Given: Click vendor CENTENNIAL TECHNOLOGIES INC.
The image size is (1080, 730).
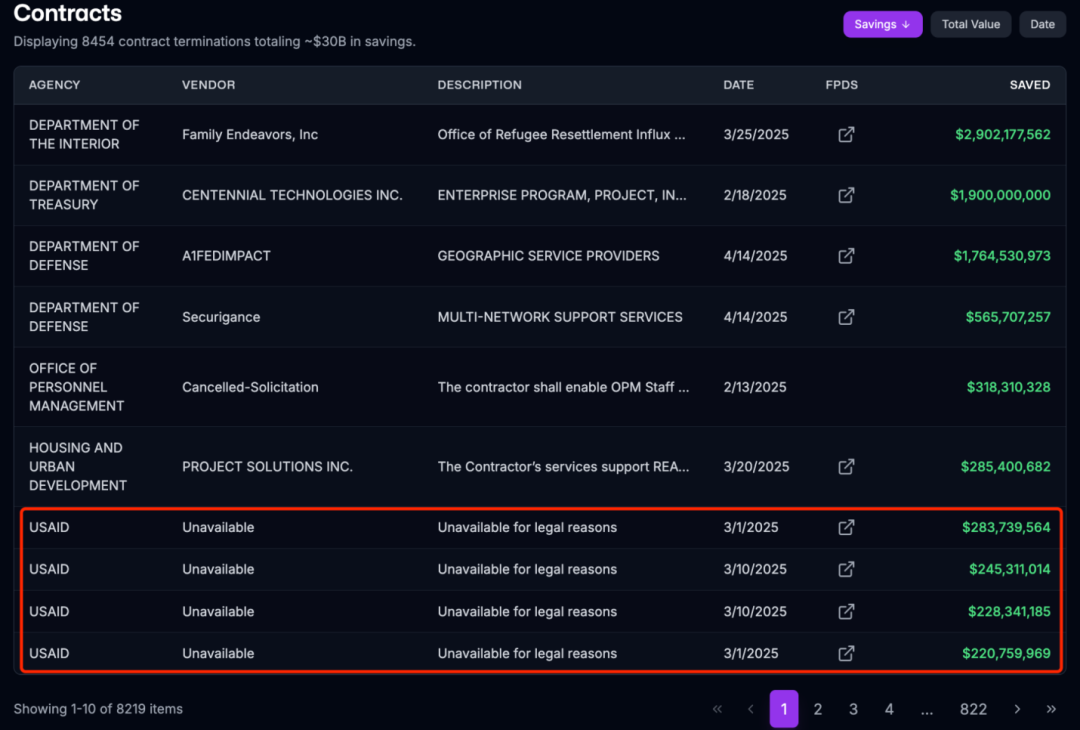Looking at the screenshot, I should (x=292, y=195).
